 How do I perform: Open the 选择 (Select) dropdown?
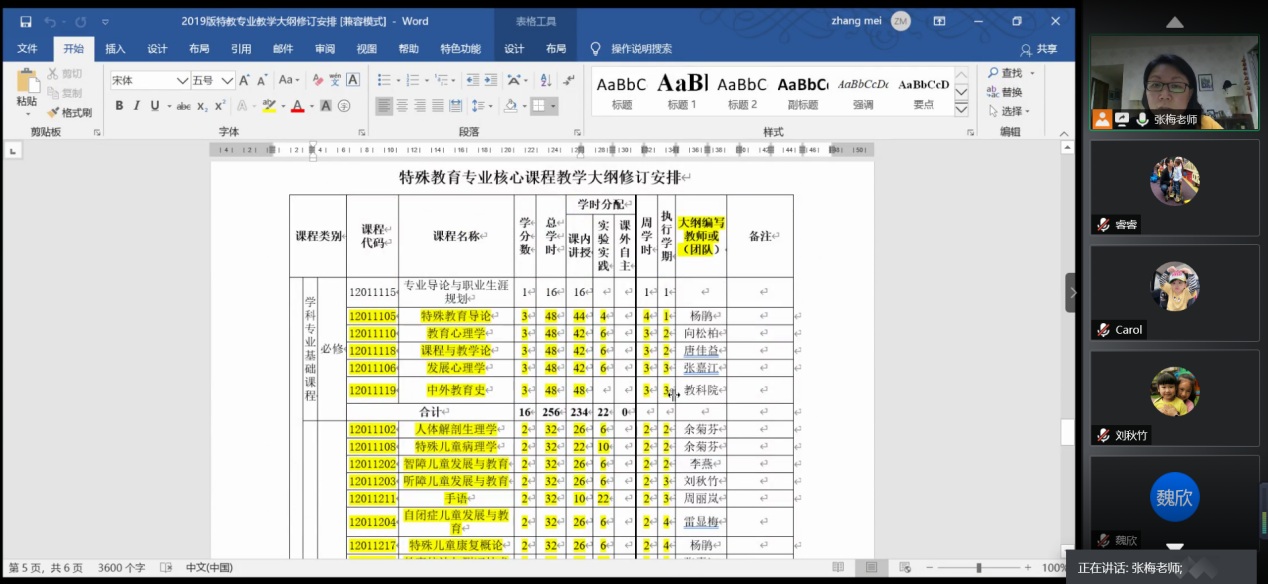click(x=1009, y=111)
